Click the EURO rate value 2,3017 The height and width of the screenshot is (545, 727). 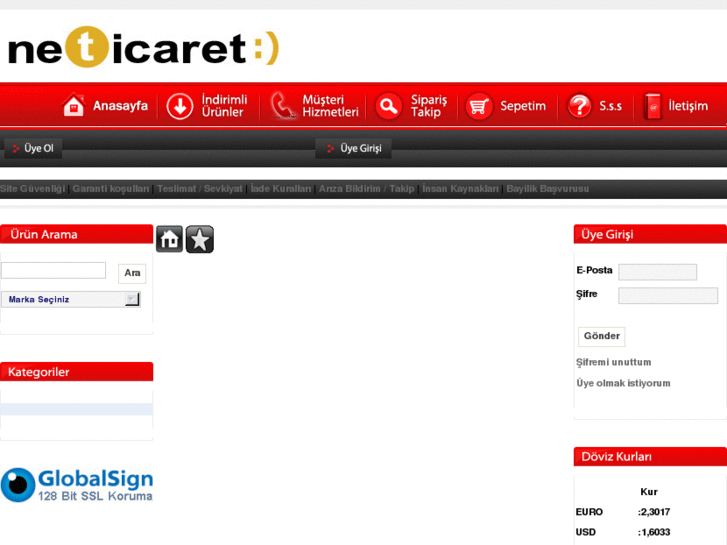[655, 512]
